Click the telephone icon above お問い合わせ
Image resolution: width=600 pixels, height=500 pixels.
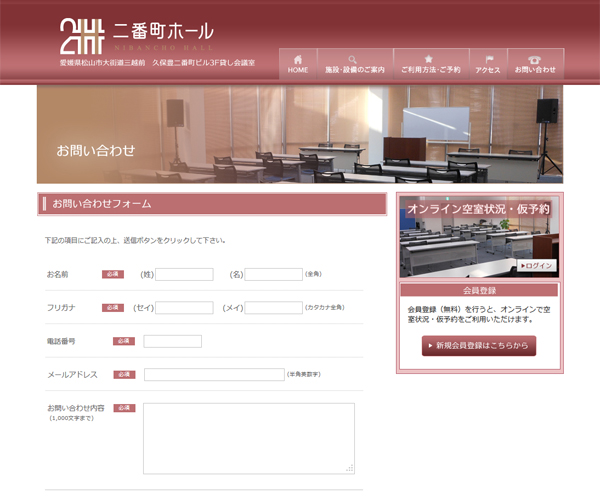[535, 60]
